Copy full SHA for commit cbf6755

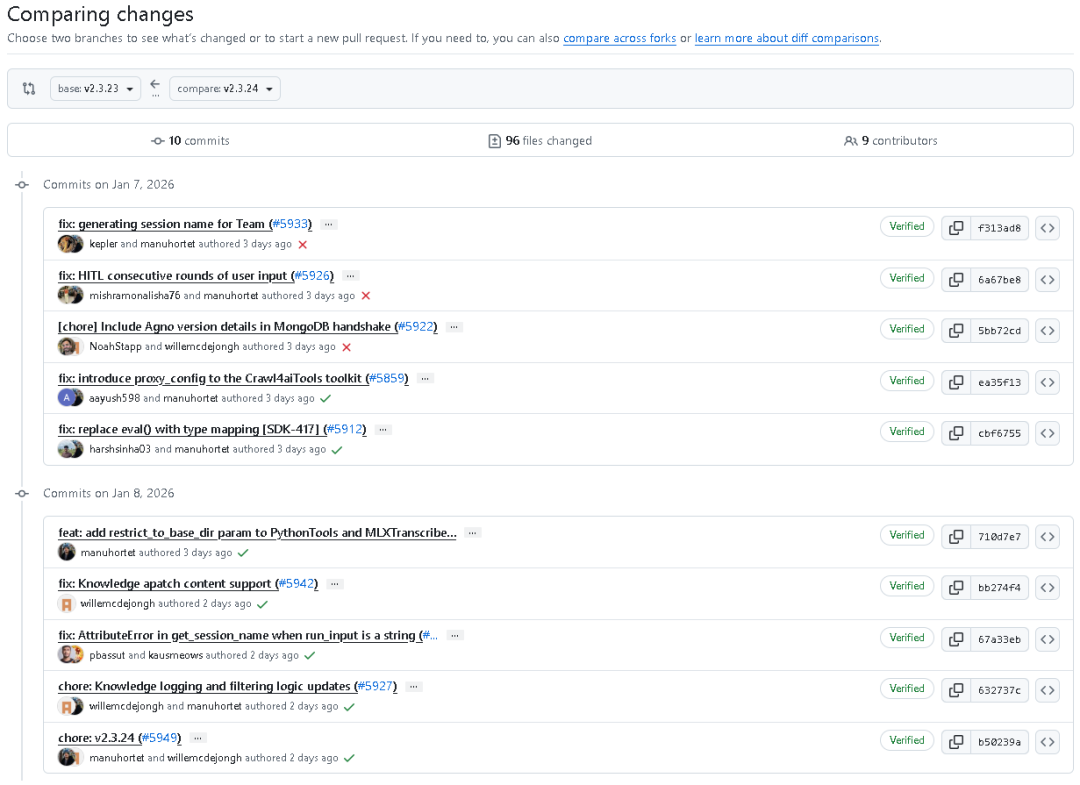pyautogui.click(x=956, y=433)
